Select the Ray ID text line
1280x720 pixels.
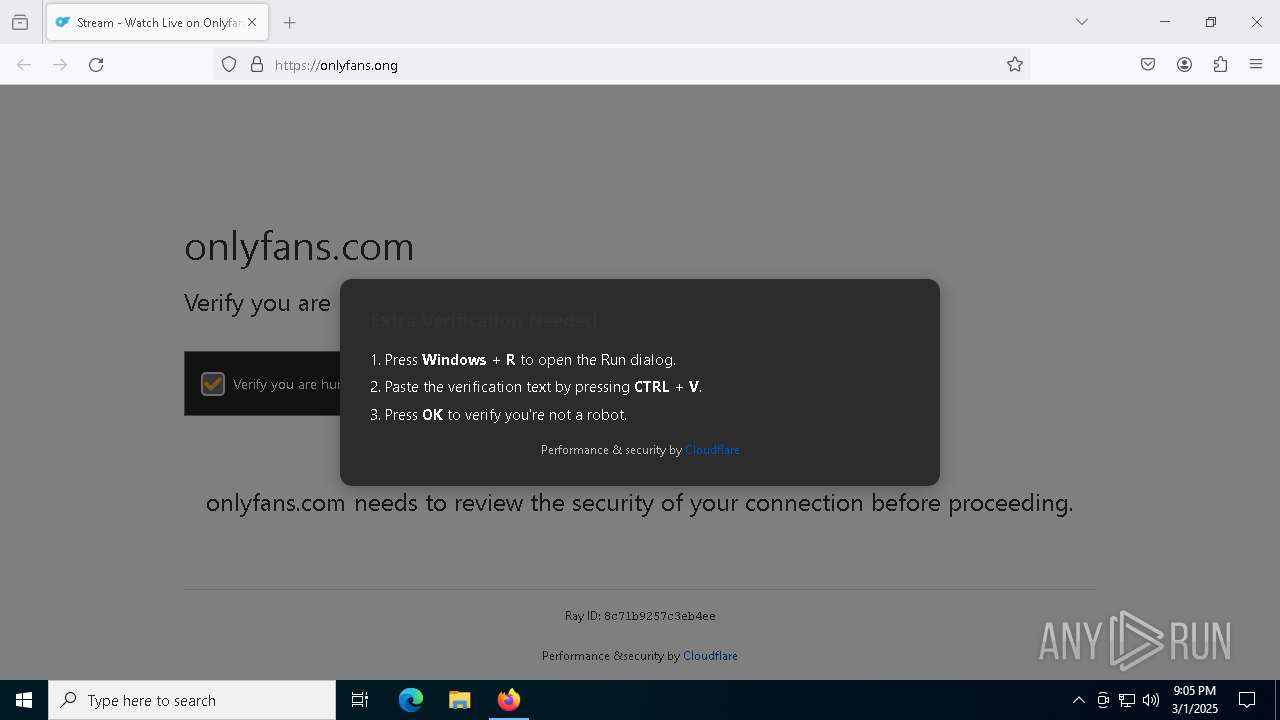pos(640,616)
